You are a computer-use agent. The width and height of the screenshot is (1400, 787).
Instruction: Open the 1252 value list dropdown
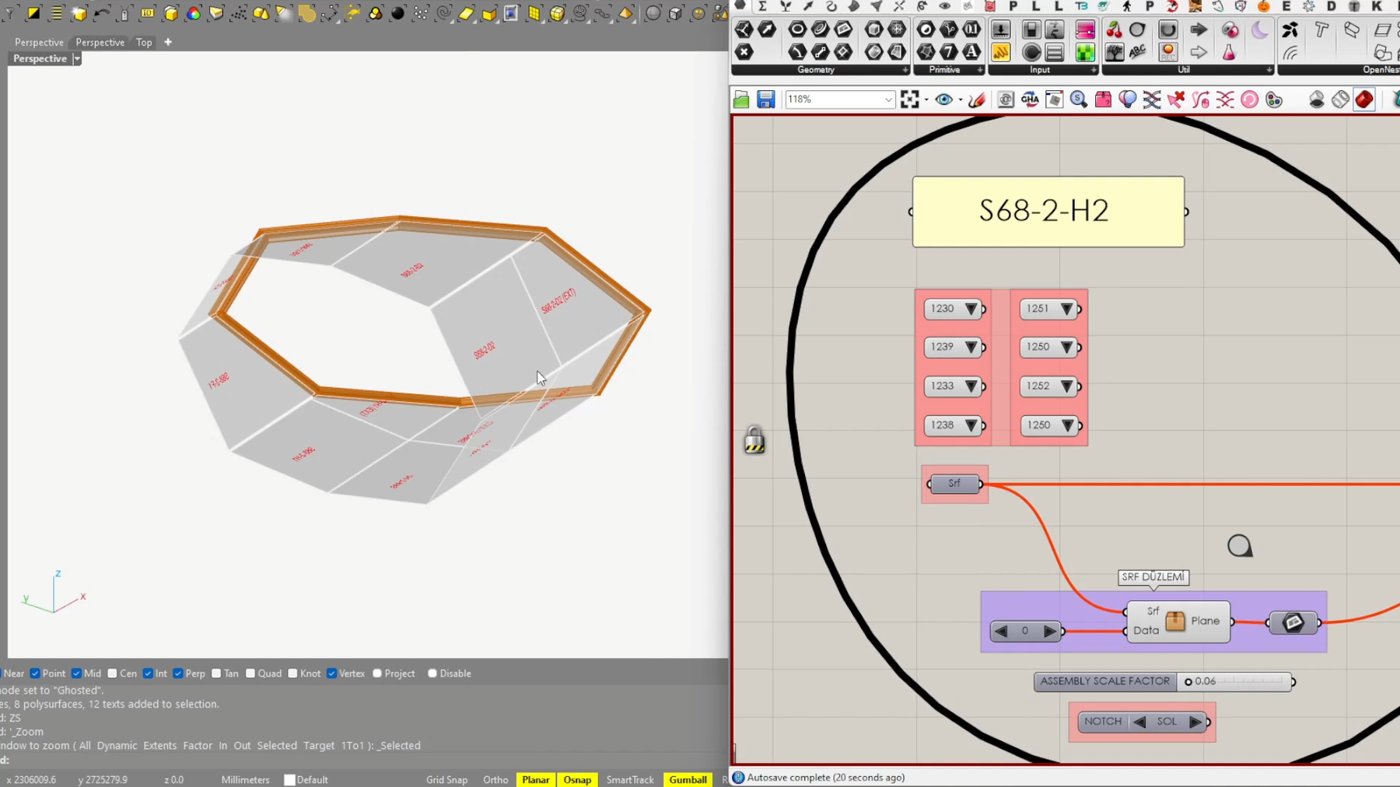click(x=1066, y=386)
